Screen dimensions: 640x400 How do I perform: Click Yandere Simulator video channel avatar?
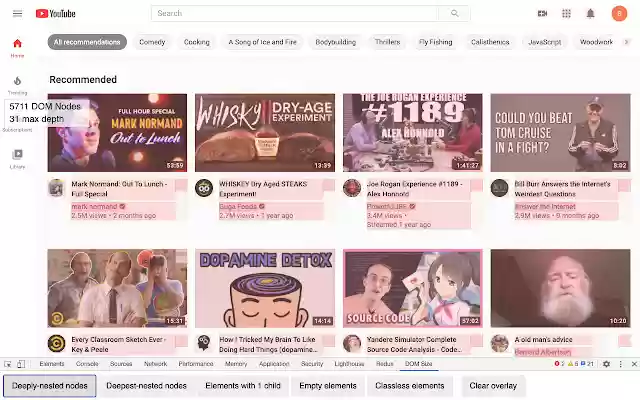tap(352, 343)
